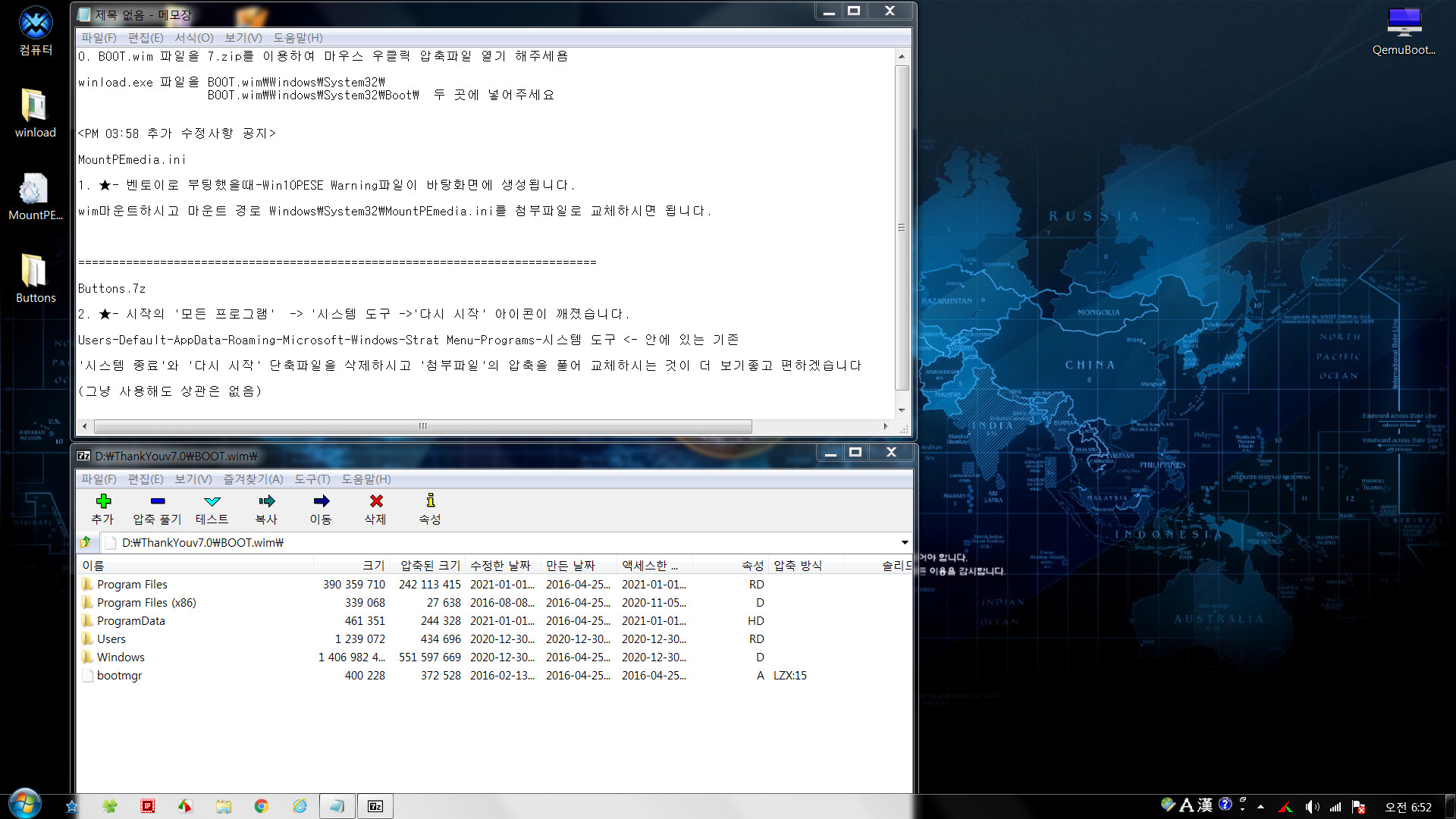Click Notepad scroll-right arrow
The width and height of the screenshot is (1456, 819).
point(885,426)
